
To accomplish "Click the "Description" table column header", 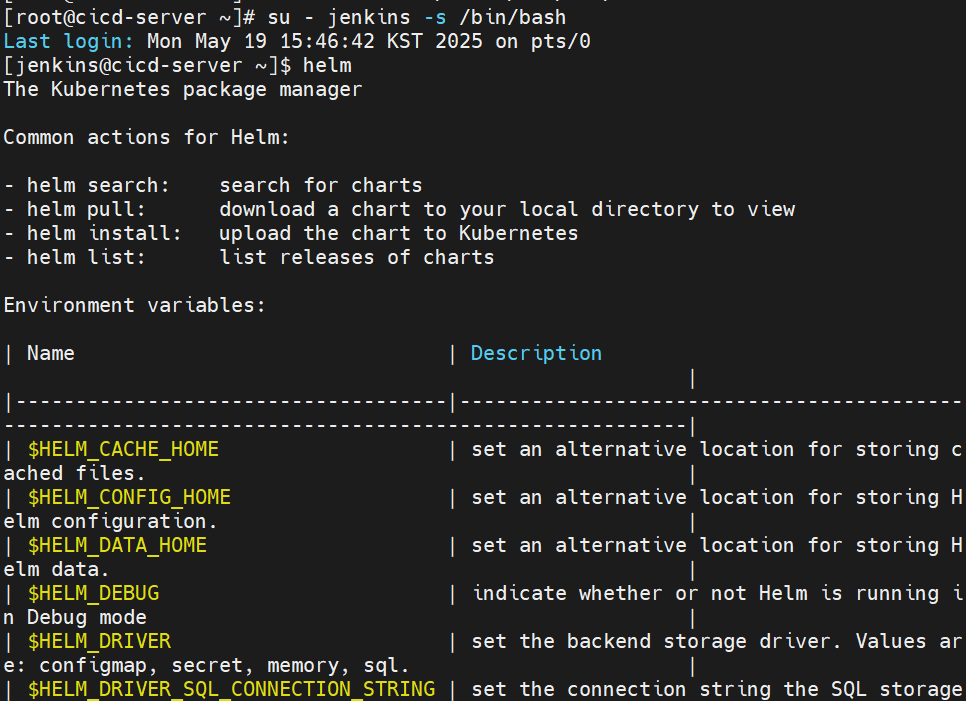I will 536,354.
